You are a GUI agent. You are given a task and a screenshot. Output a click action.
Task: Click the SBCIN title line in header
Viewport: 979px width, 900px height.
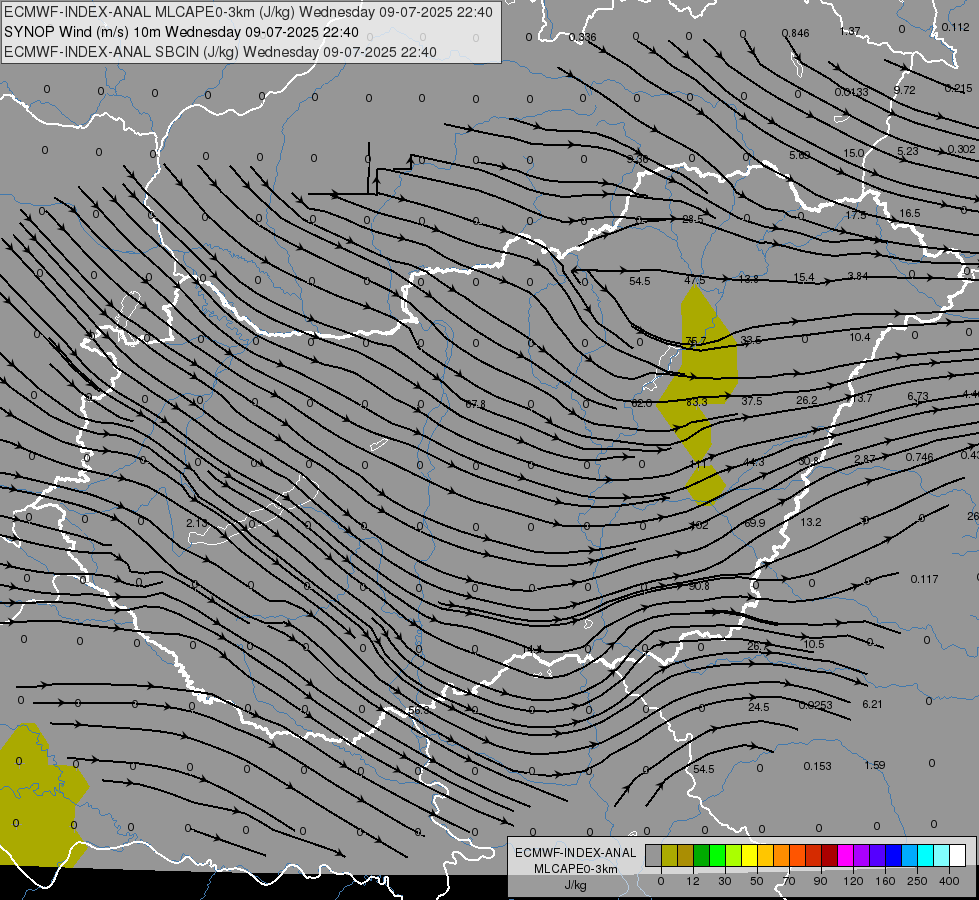220,52
